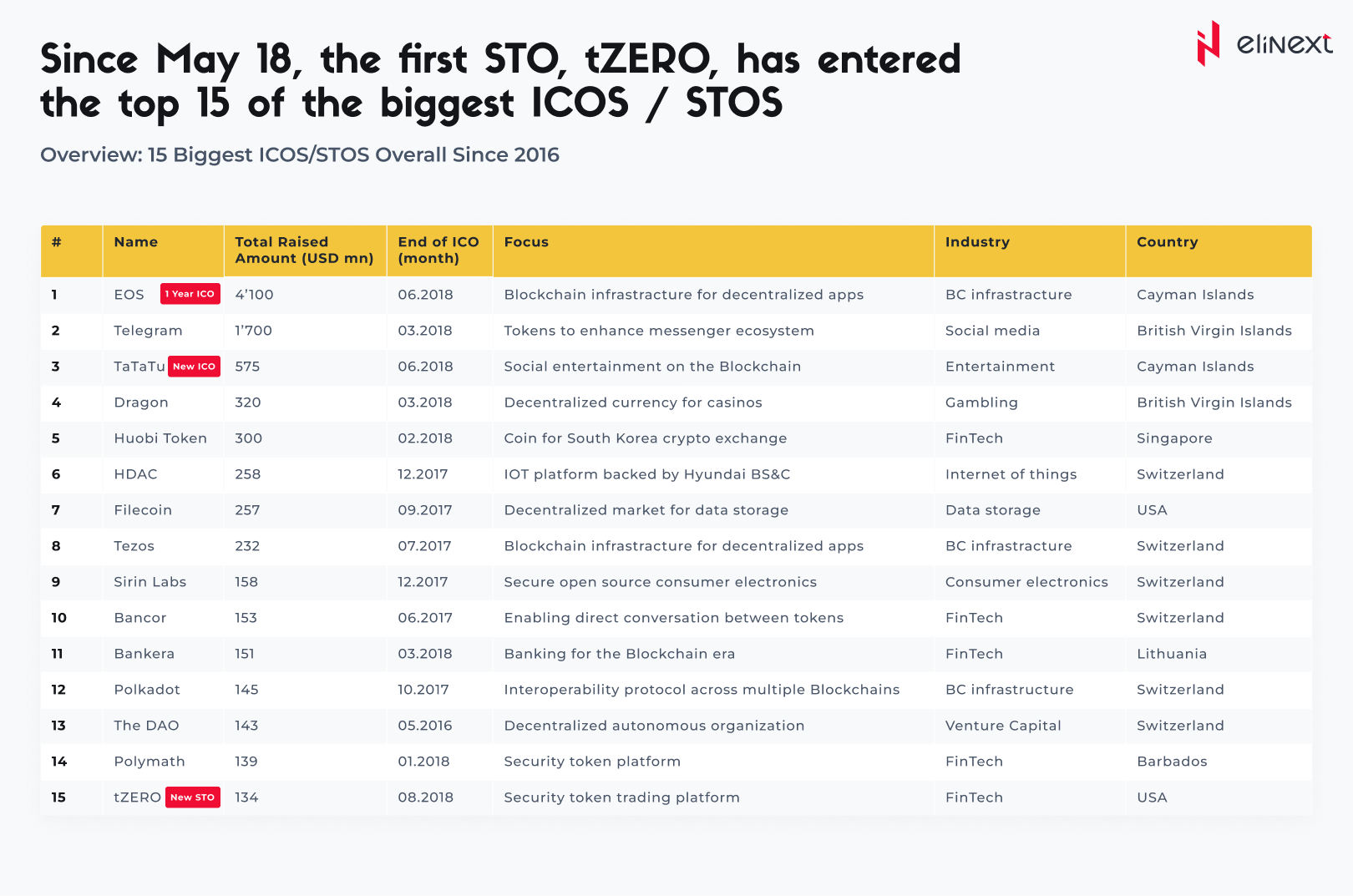Click the Country column header
Screen dimensions: 1353x896
[x=1167, y=242]
